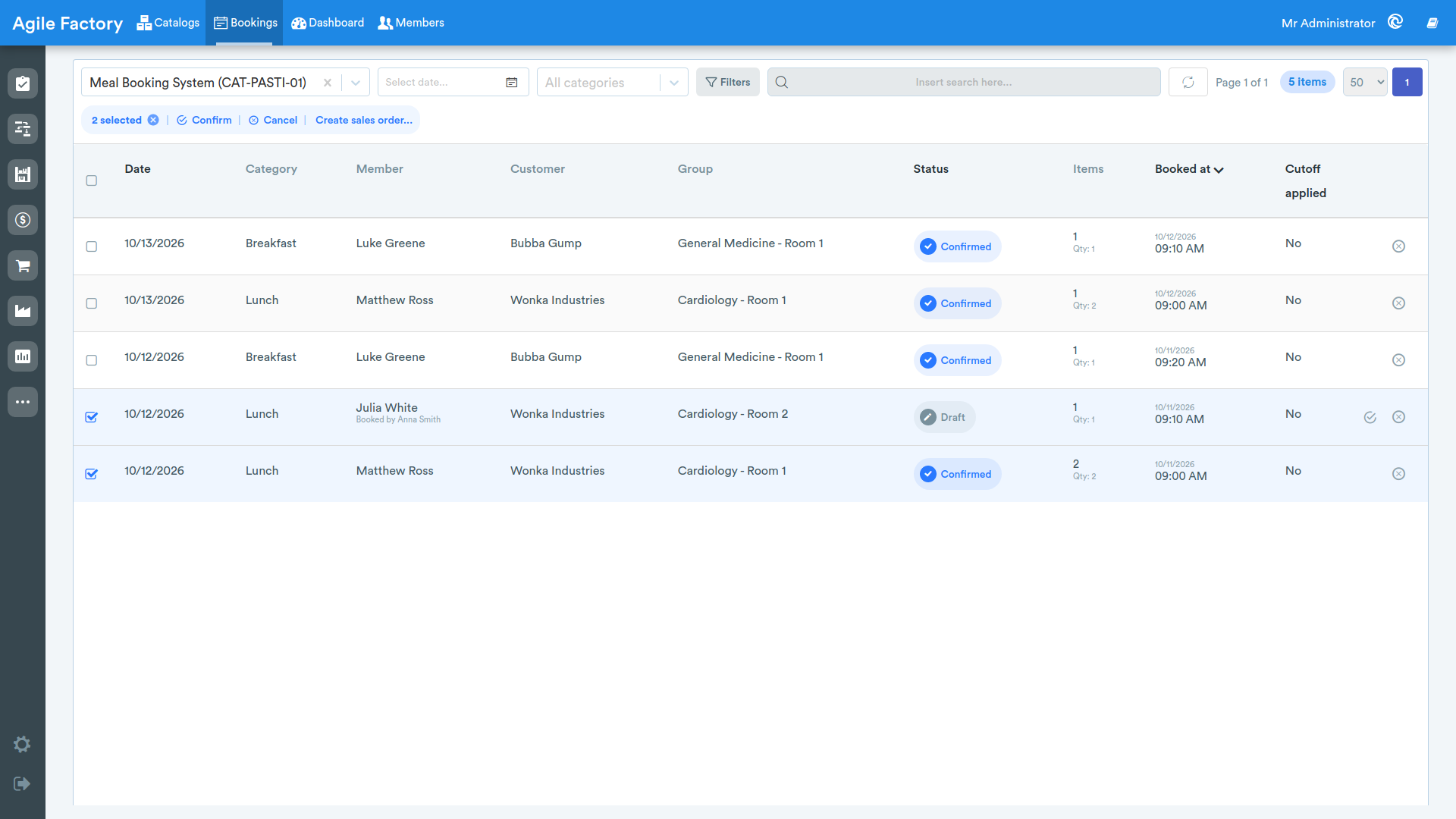
Task: Cancel the 10/13 Luke Greene booking
Action: click(1398, 246)
